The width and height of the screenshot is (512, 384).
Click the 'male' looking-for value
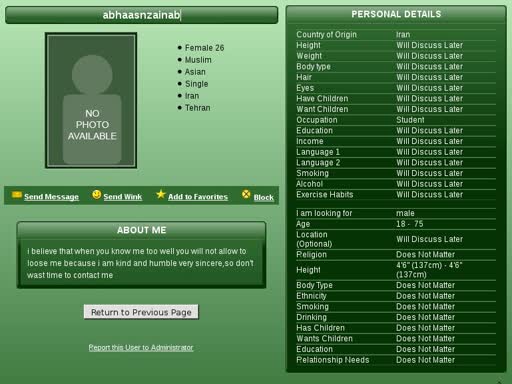405,213
